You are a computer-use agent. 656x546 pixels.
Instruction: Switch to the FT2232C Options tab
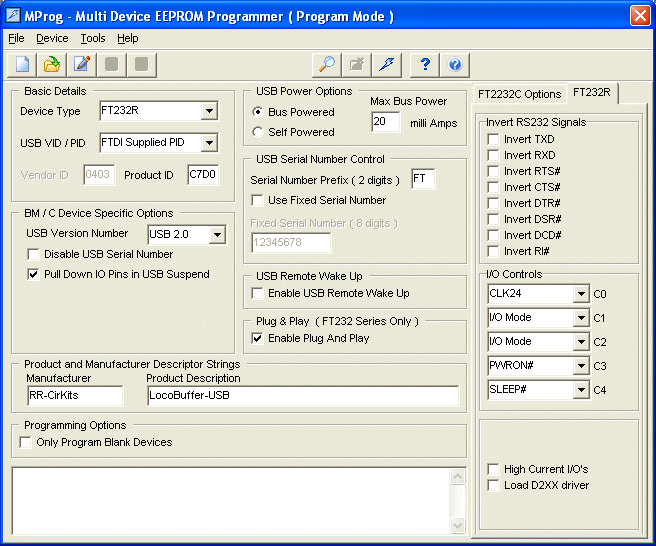pos(519,94)
